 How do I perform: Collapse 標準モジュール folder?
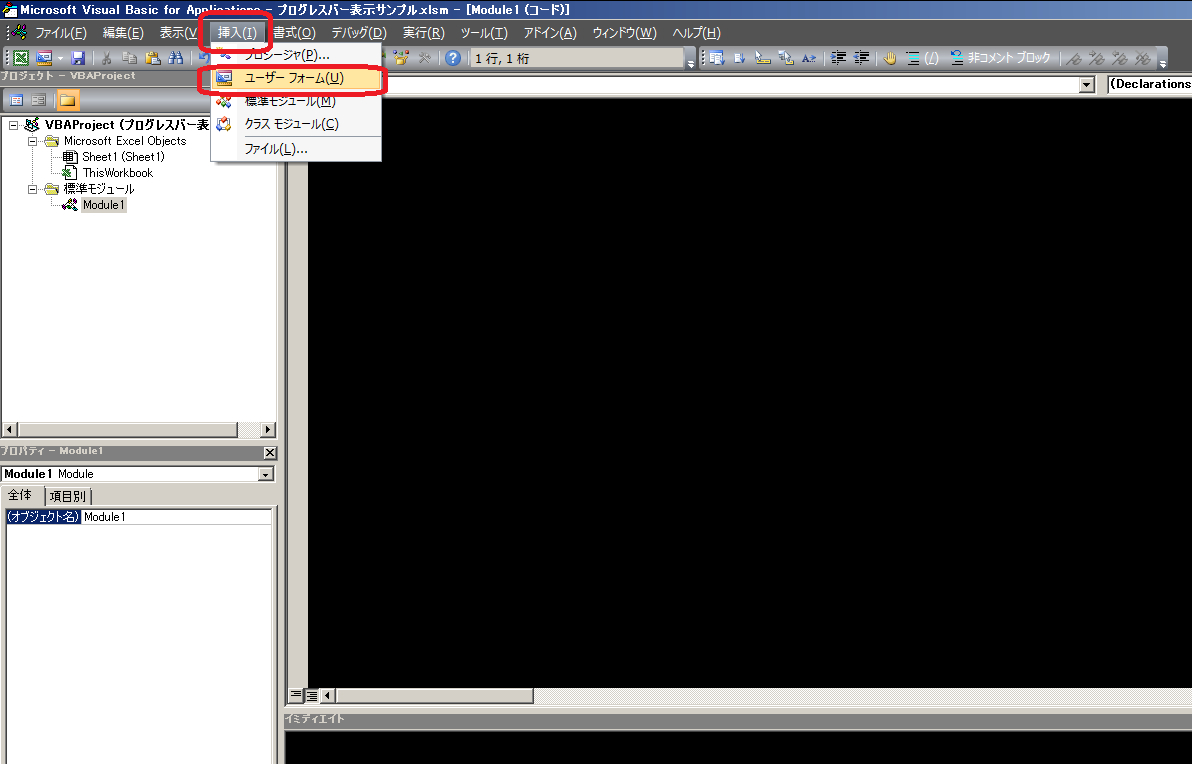tap(32, 189)
